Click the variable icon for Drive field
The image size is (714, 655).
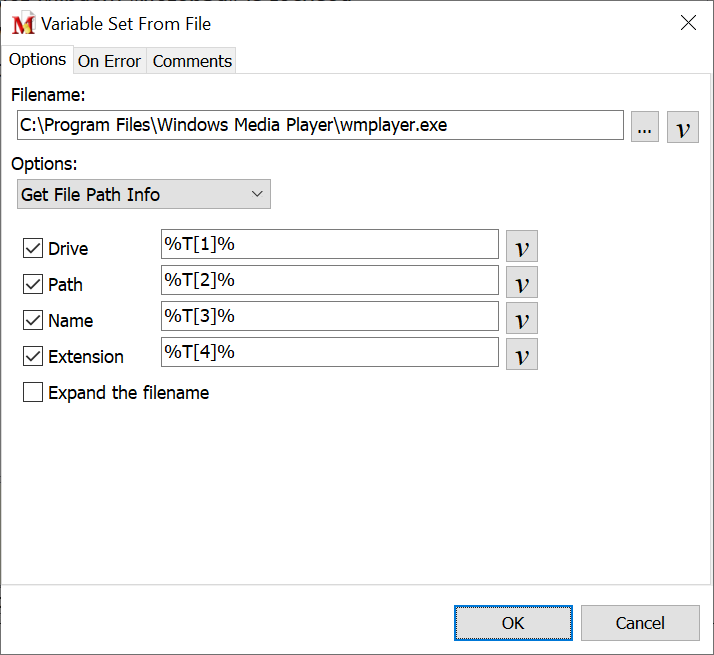[x=521, y=246]
